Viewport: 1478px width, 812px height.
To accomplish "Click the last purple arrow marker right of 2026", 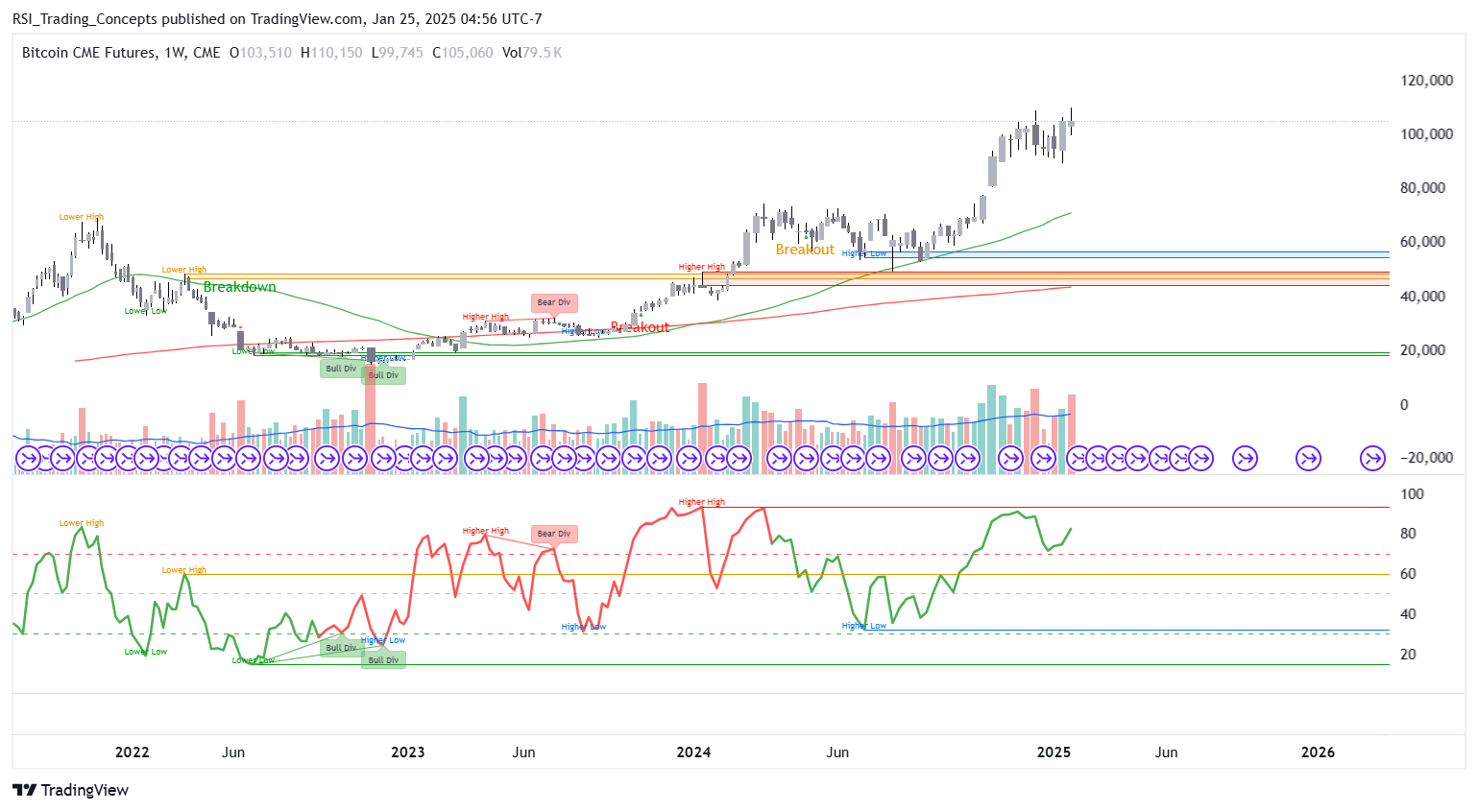I will point(1373,459).
